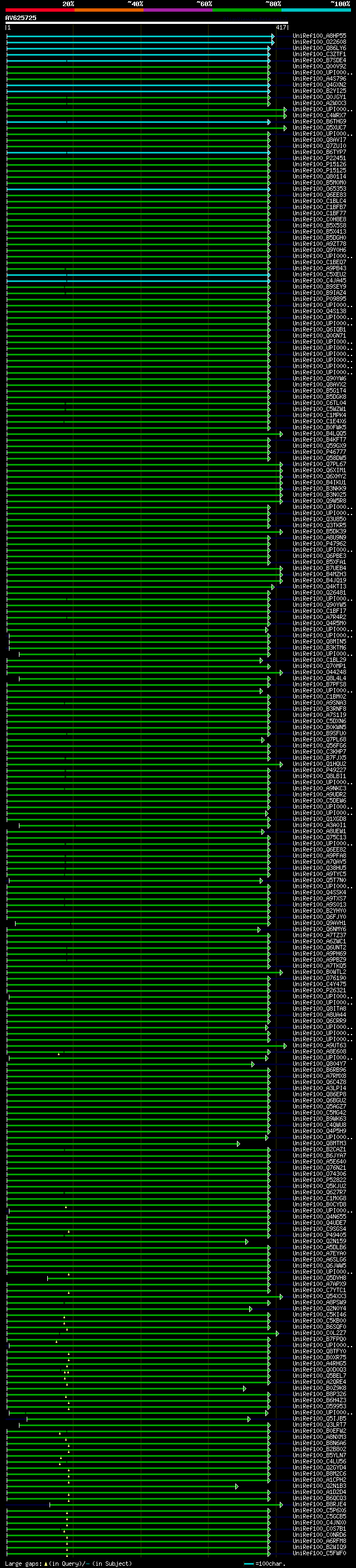356x1568 pixels.
Task: Select the query label AV625725
Action: (21, 18)
